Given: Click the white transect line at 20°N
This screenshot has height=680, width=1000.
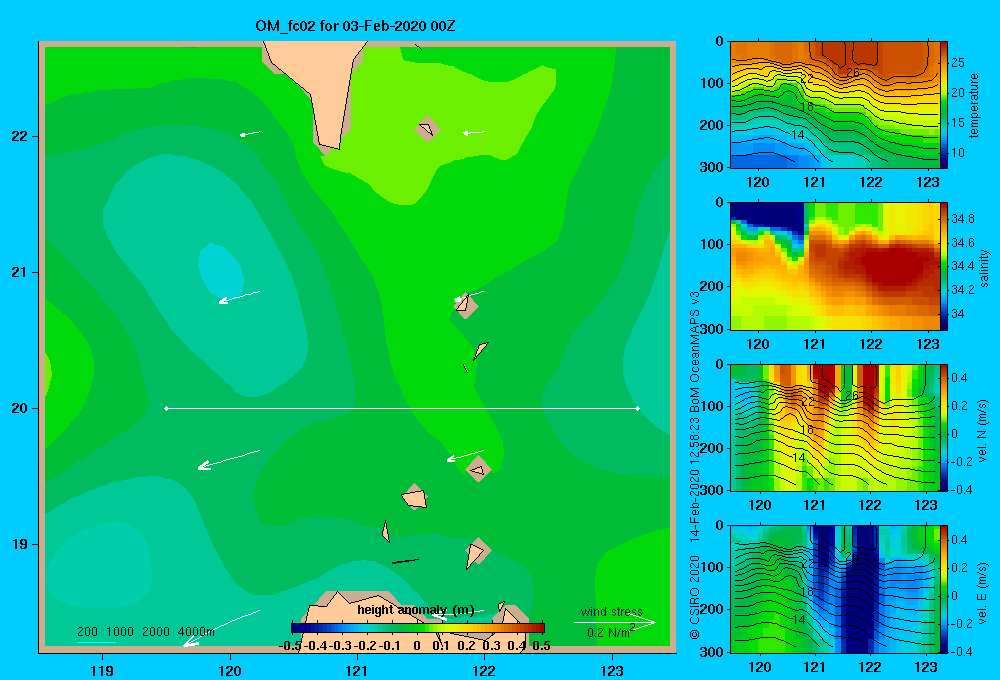Looking at the screenshot, I should pyautogui.click(x=402, y=408).
